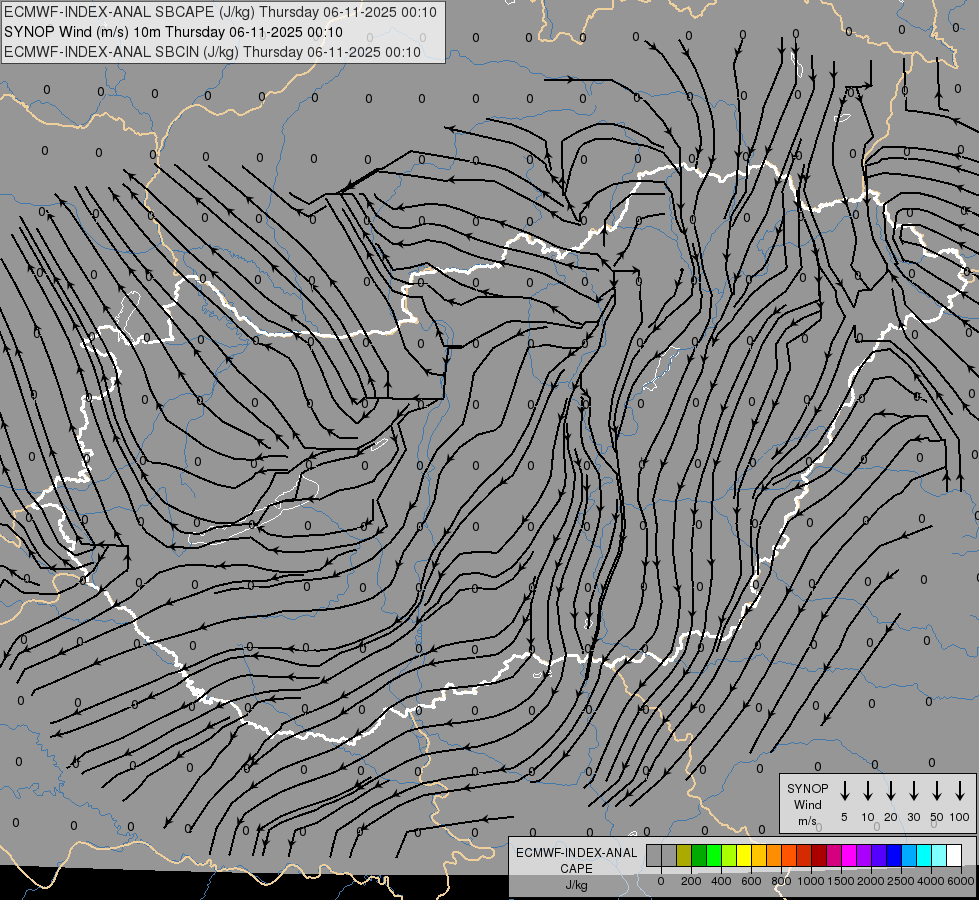Pick the white CAPE legend swatch

[953, 855]
